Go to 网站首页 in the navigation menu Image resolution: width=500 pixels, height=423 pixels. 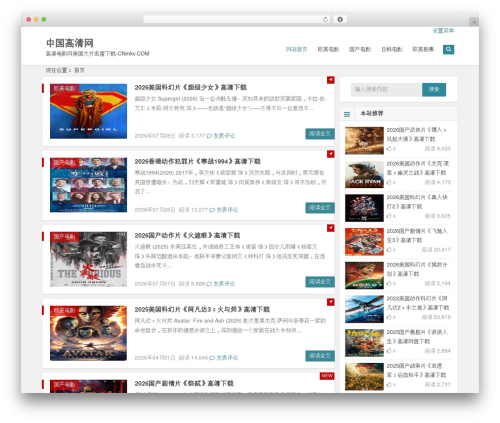coord(296,49)
